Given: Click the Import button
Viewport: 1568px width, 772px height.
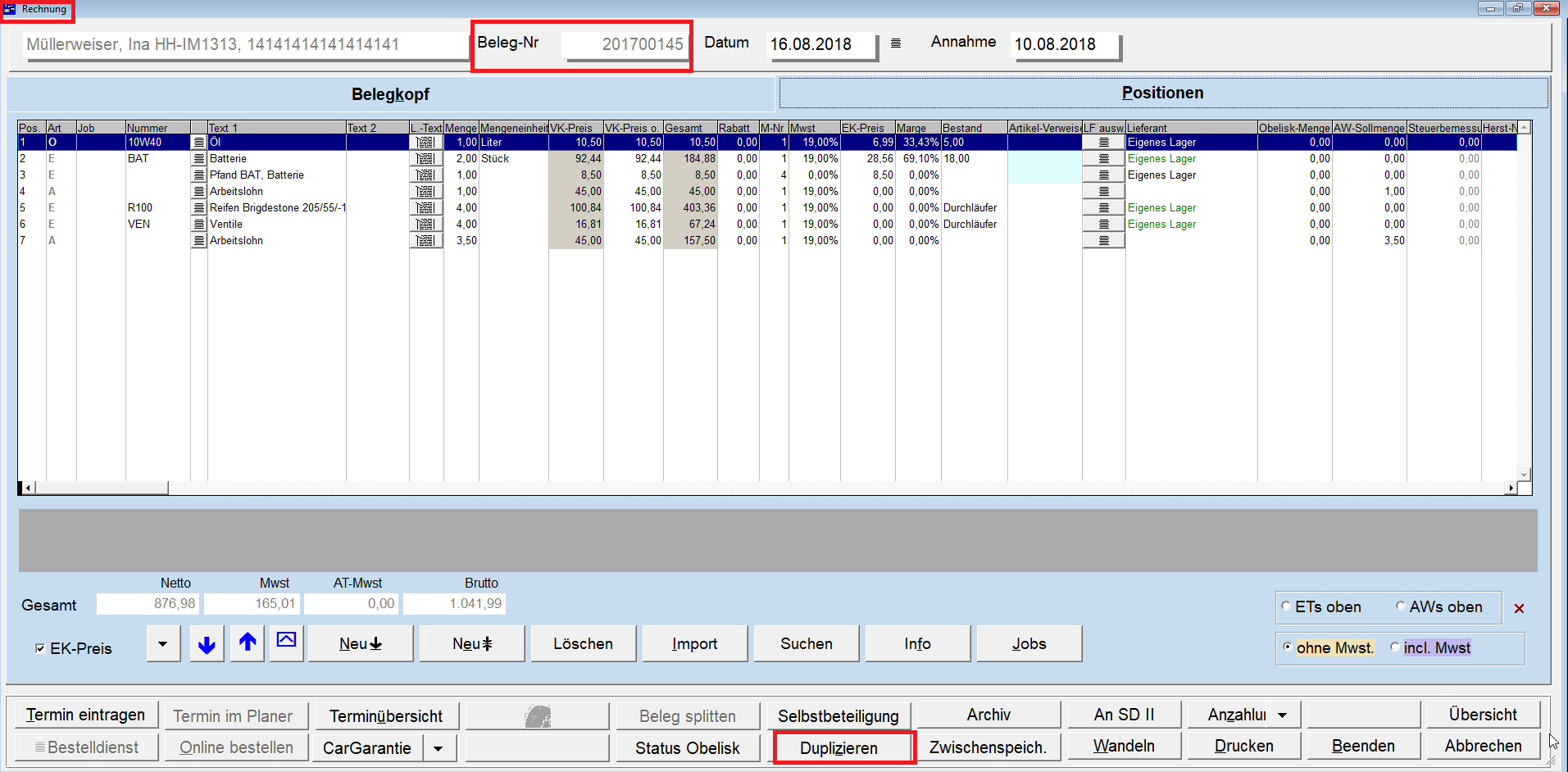Looking at the screenshot, I should [x=695, y=643].
